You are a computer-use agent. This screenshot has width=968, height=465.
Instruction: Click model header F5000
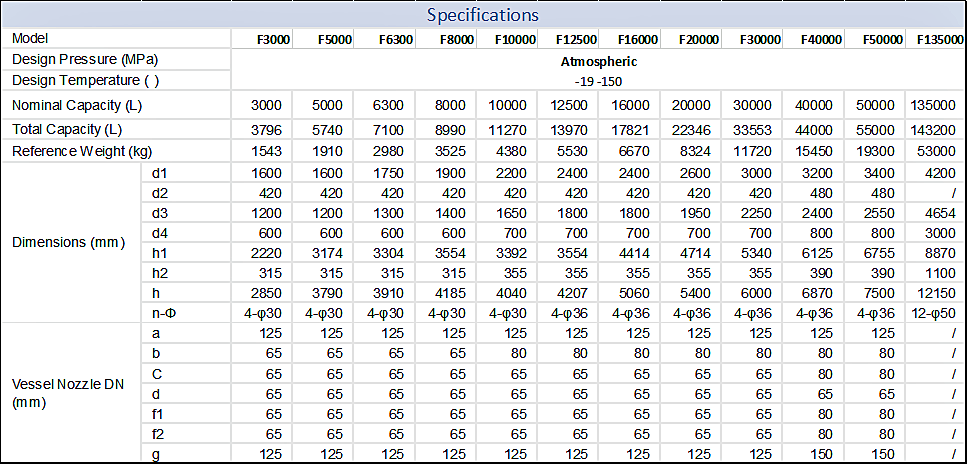335,40
